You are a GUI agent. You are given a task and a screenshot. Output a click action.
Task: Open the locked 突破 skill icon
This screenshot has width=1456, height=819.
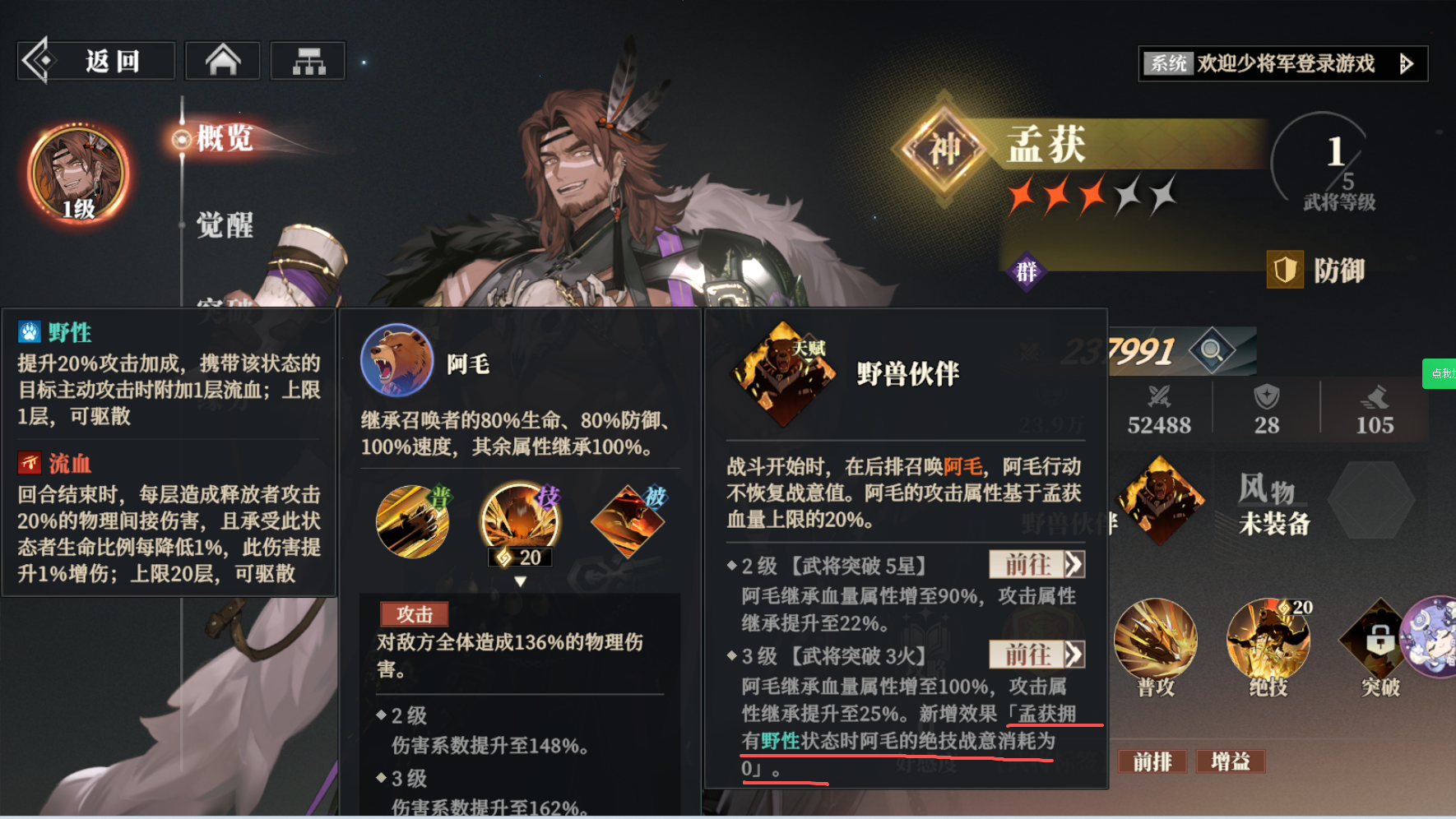point(1379,639)
